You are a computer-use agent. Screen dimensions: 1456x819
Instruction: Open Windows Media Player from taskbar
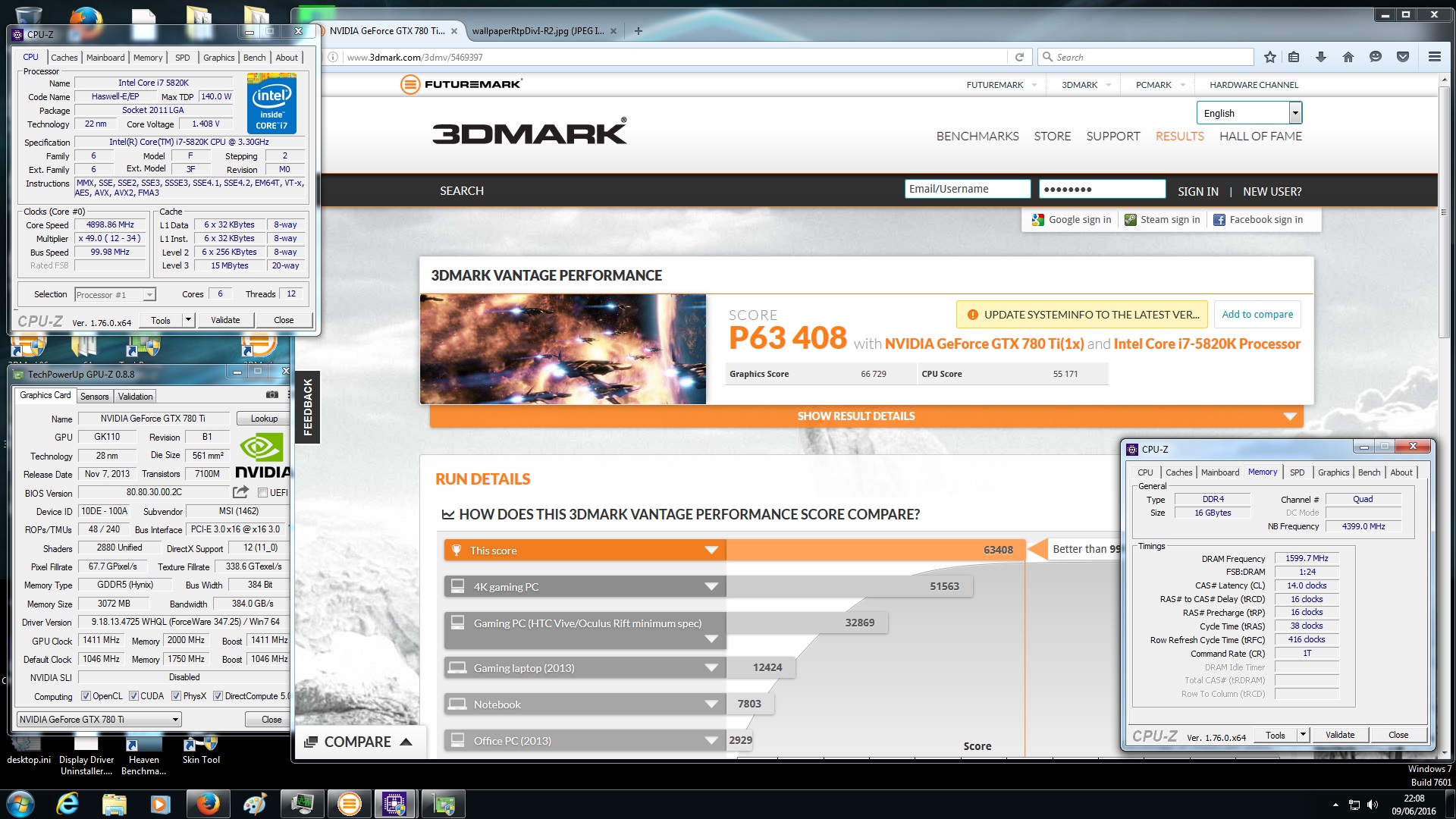(160, 804)
